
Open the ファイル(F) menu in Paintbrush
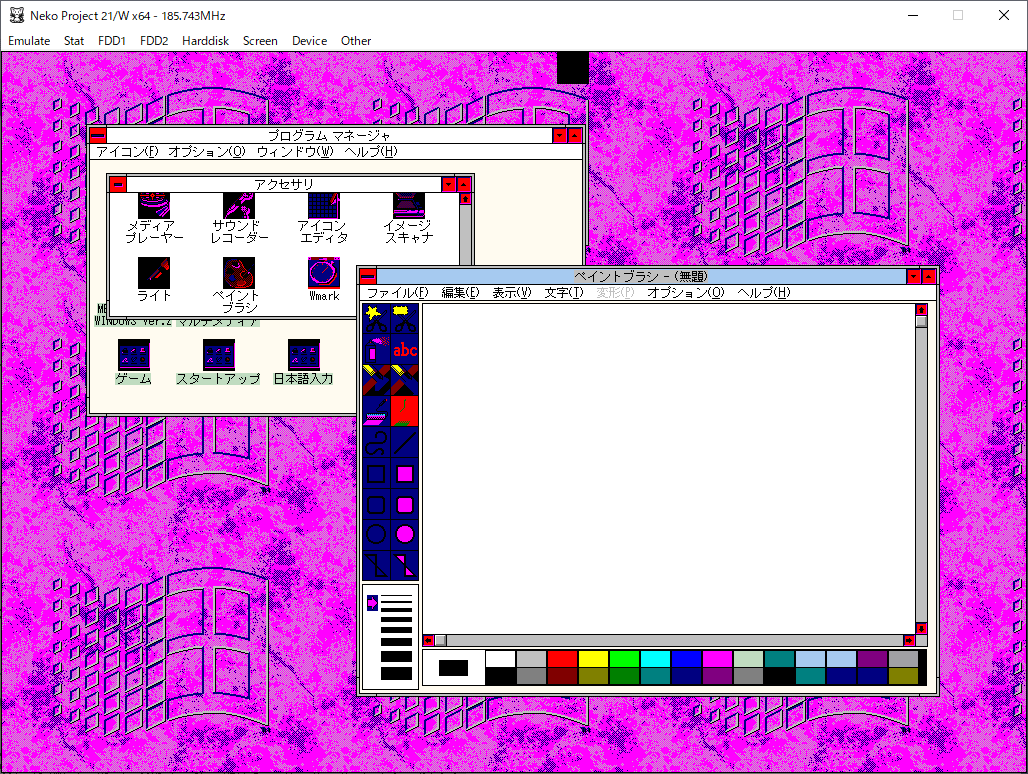397,292
